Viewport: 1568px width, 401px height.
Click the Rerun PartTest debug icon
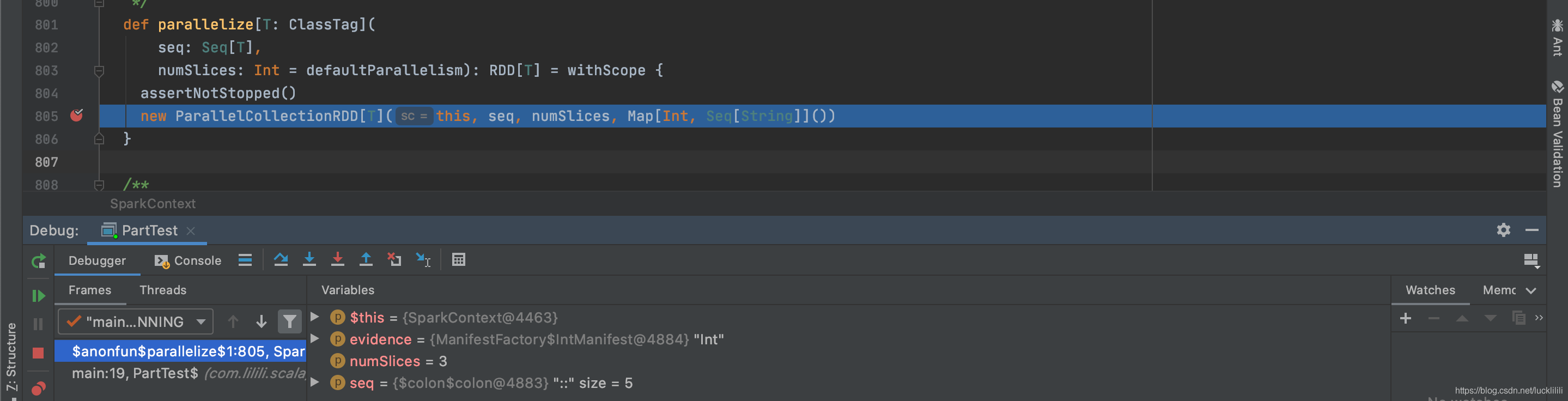point(38,261)
